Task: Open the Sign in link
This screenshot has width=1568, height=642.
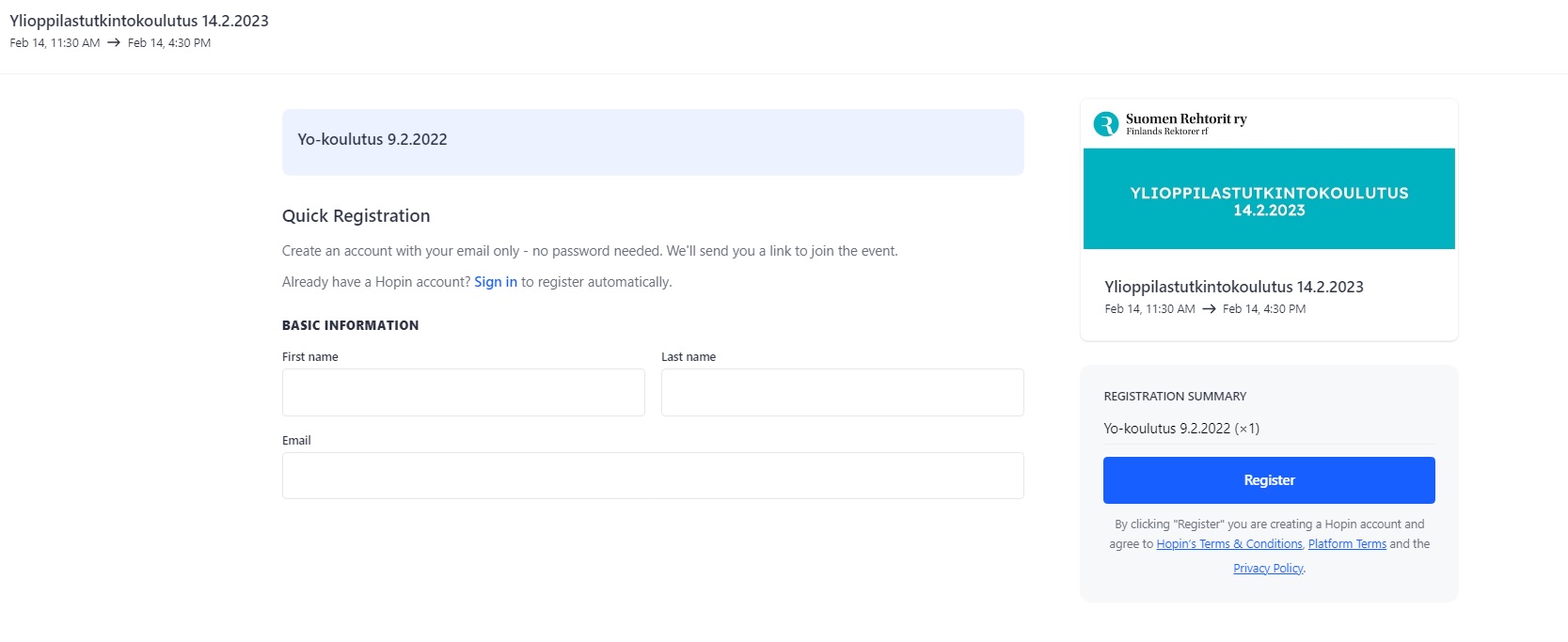Action: (x=496, y=282)
